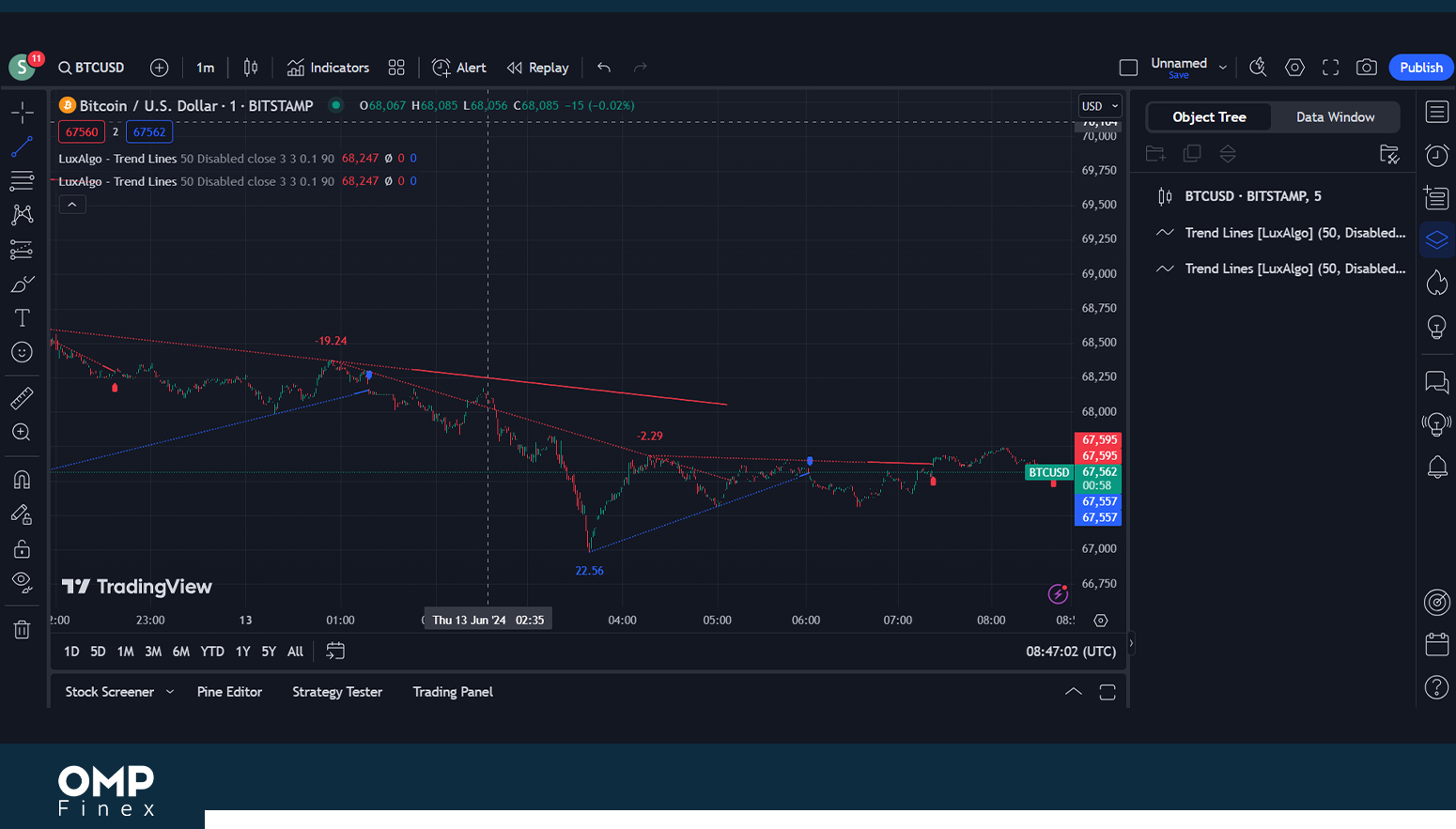Select the trend line drawing tool
Viewport: 1456px width, 829px height.
coord(23,146)
